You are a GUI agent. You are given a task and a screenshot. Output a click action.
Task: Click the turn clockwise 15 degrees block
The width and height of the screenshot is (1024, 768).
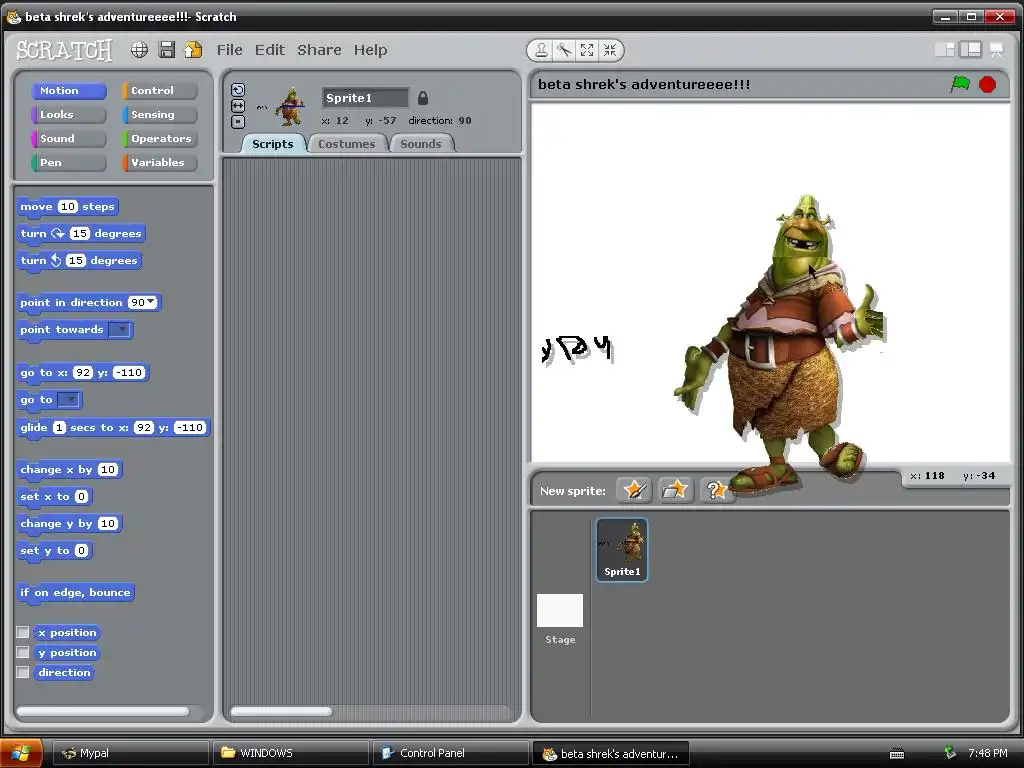click(x=81, y=233)
